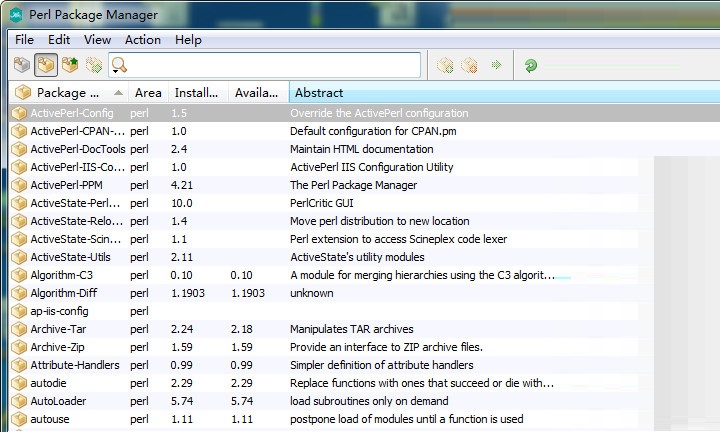Select AutoLoader package icon
720x432 pixels.
click(19, 401)
